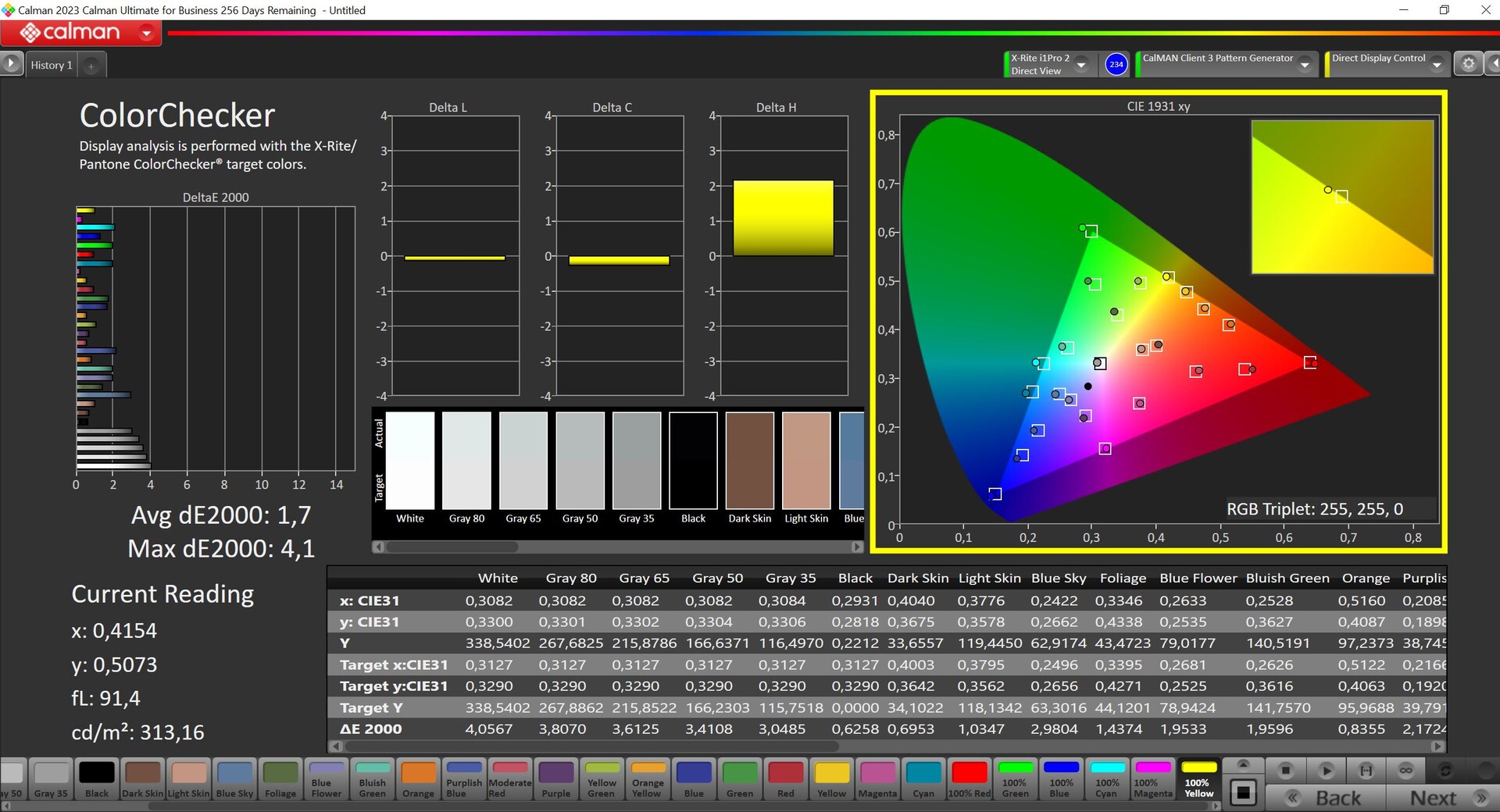Open the settings gear icon
The image size is (1500, 812).
coord(1468,64)
